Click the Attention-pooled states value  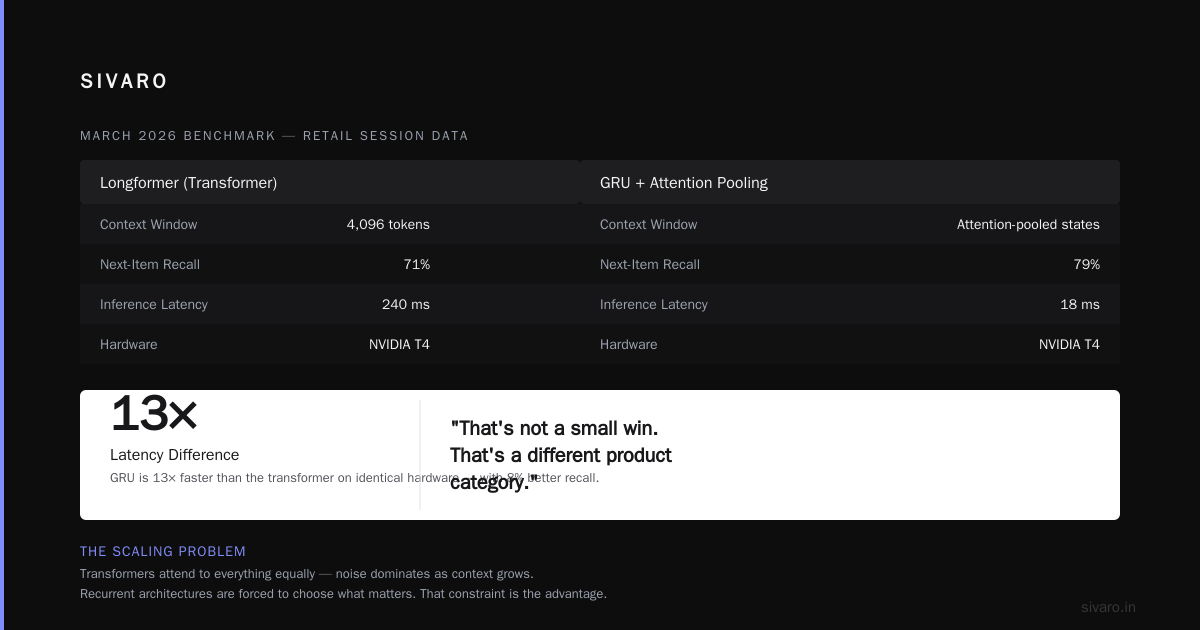pos(1028,224)
